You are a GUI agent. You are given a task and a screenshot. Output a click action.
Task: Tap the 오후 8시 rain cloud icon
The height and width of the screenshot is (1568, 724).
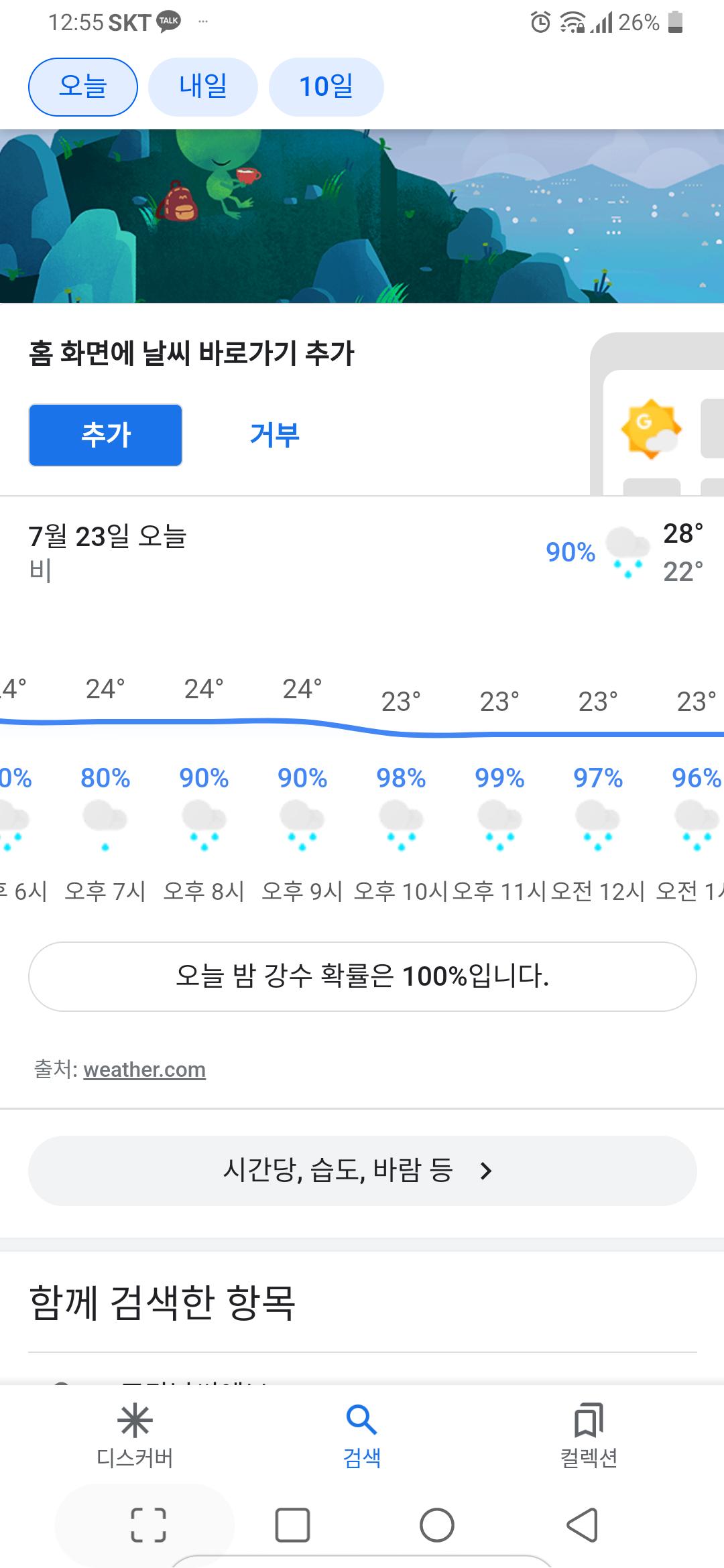point(204,824)
